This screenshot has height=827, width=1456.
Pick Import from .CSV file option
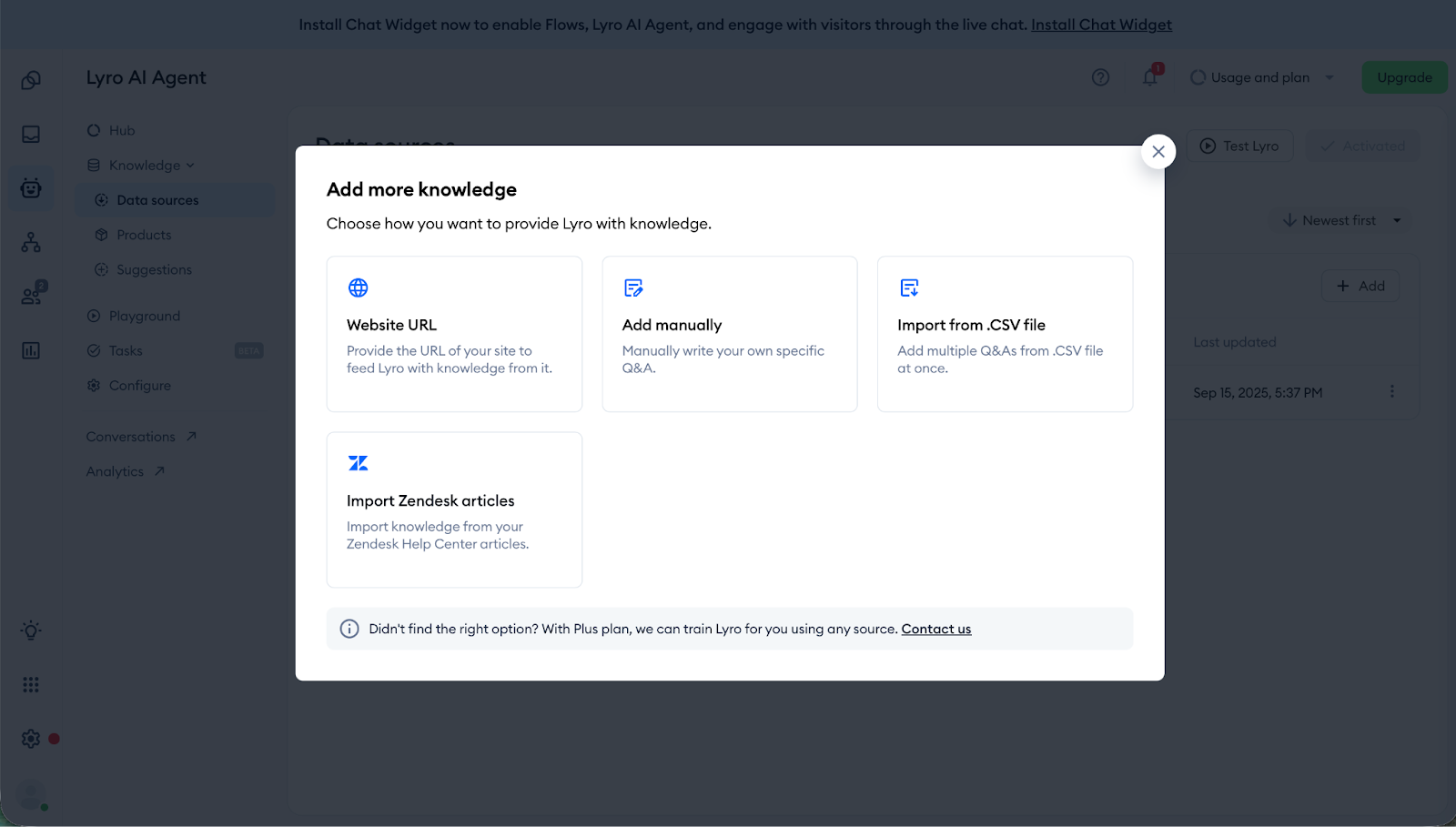click(1005, 334)
